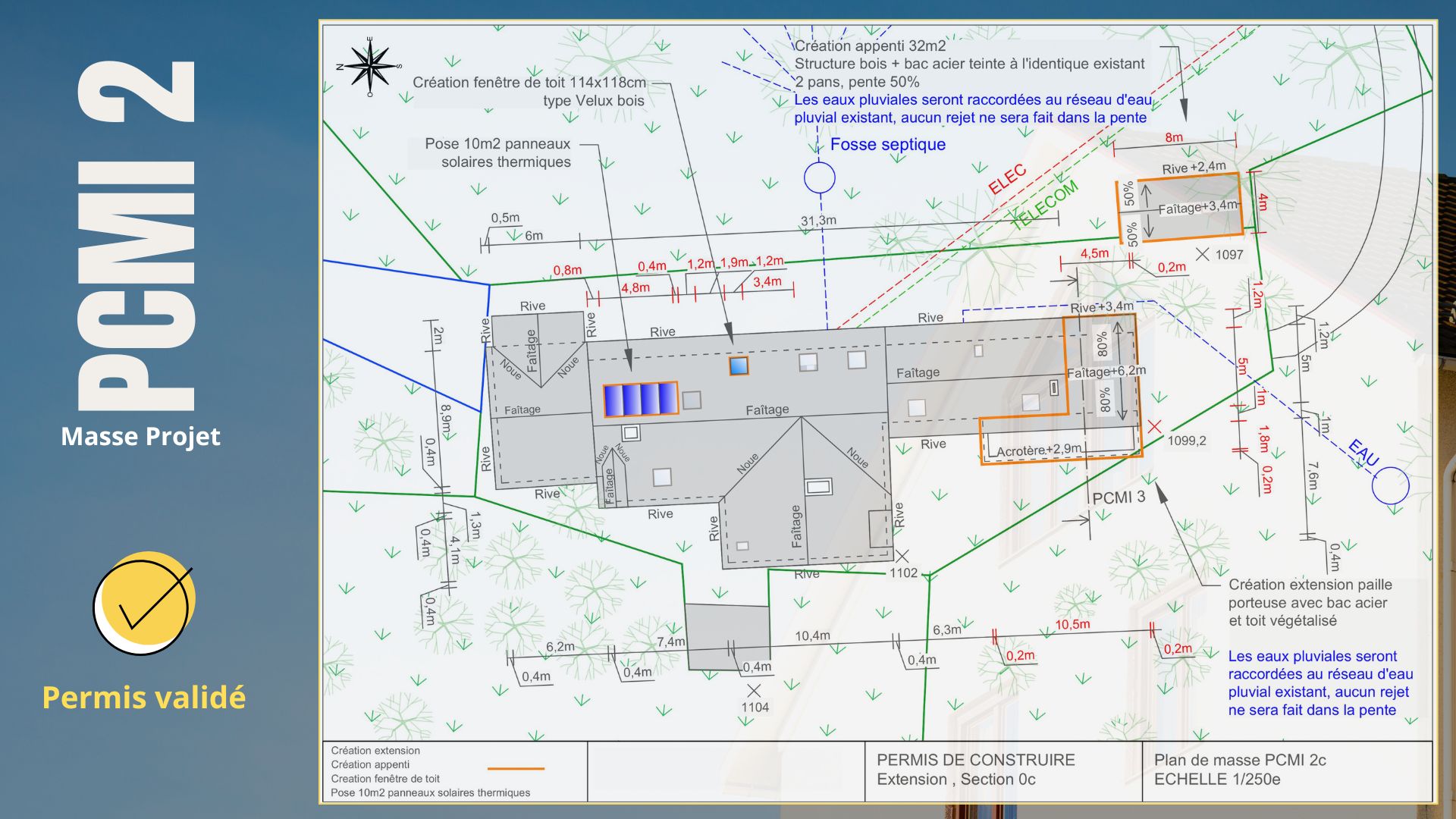The height and width of the screenshot is (819, 1456).
Task: Click "Création fenêtre de toit 114x118cm" text
Action: coord(529,82)
